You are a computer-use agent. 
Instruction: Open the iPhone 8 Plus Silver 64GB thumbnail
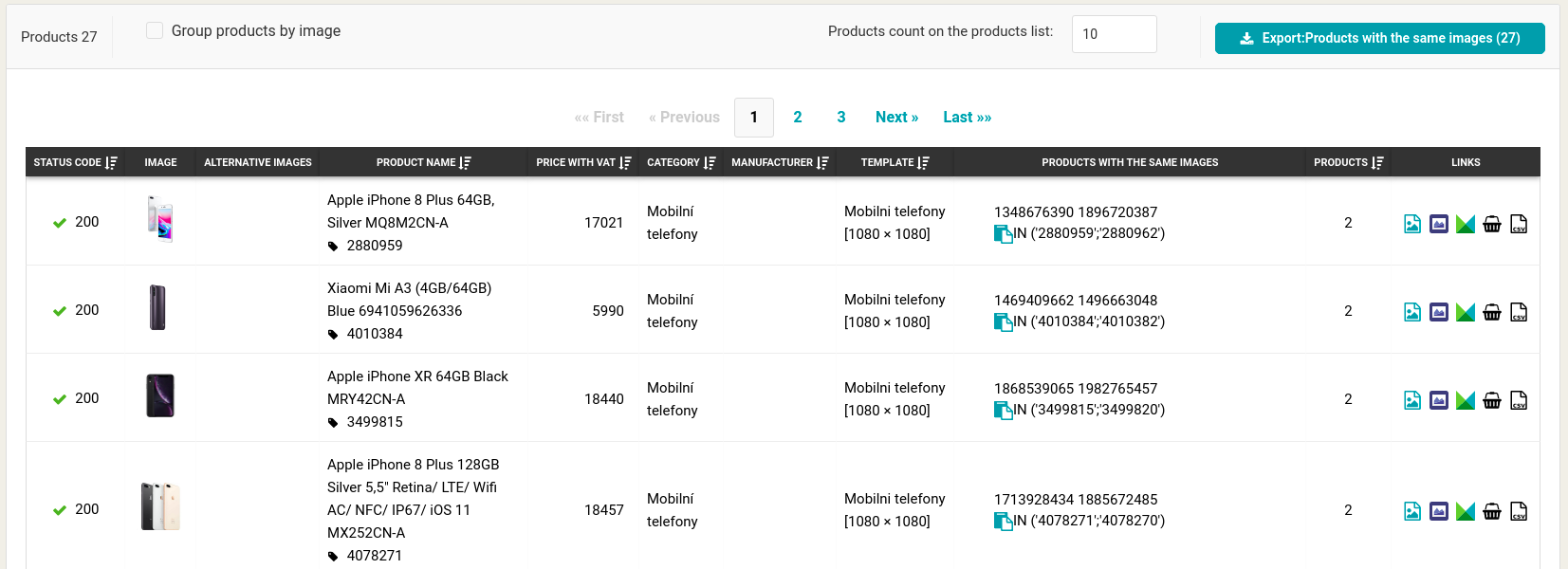point(160,219)
